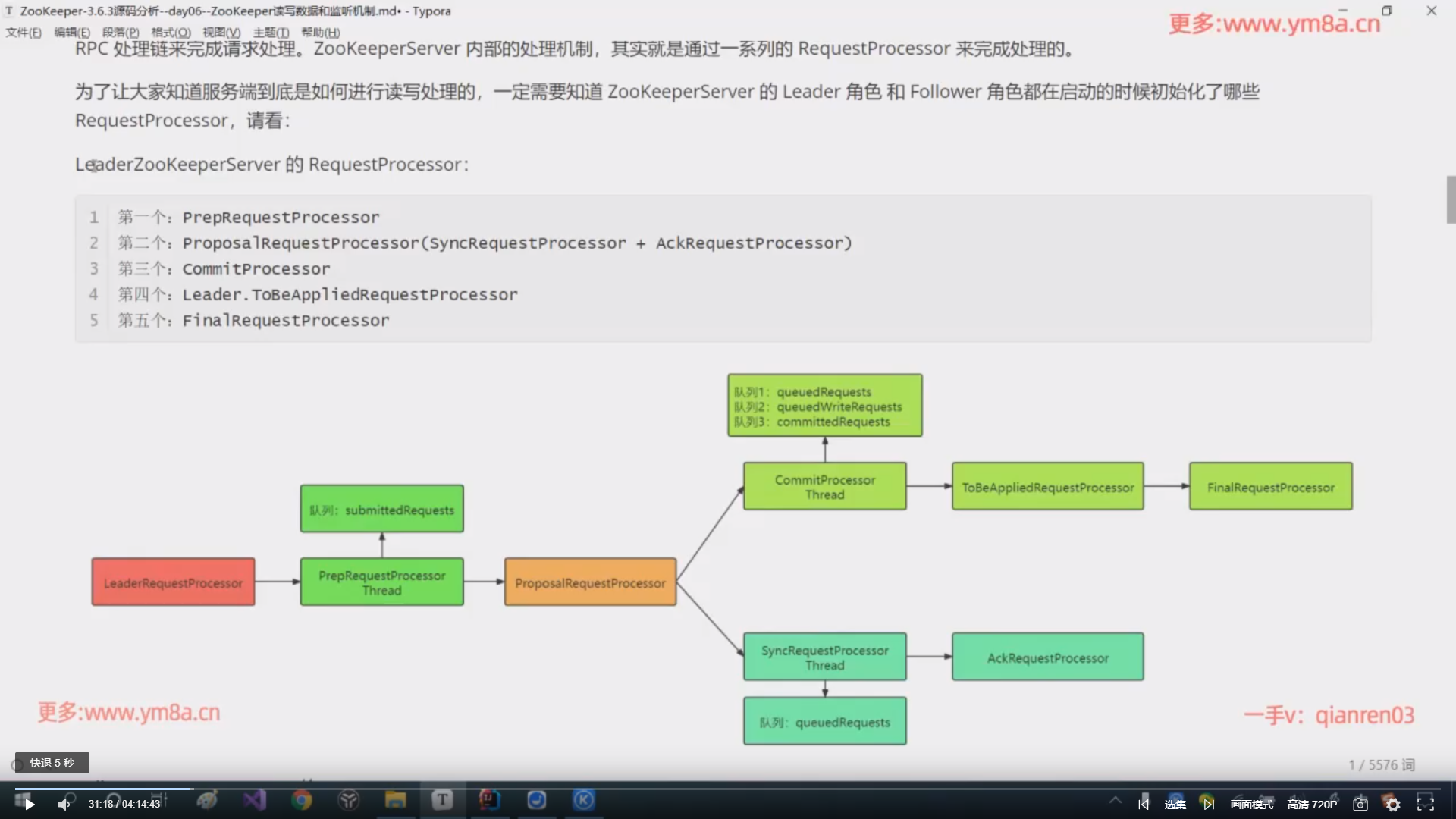Click the Chrome taskbar icon

tap(302, 800)
